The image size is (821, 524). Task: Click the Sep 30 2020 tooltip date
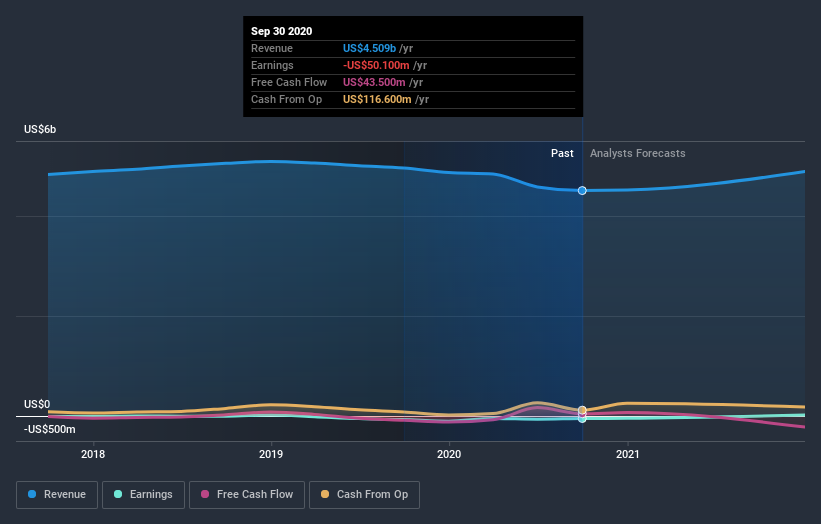tap(281, 31)
